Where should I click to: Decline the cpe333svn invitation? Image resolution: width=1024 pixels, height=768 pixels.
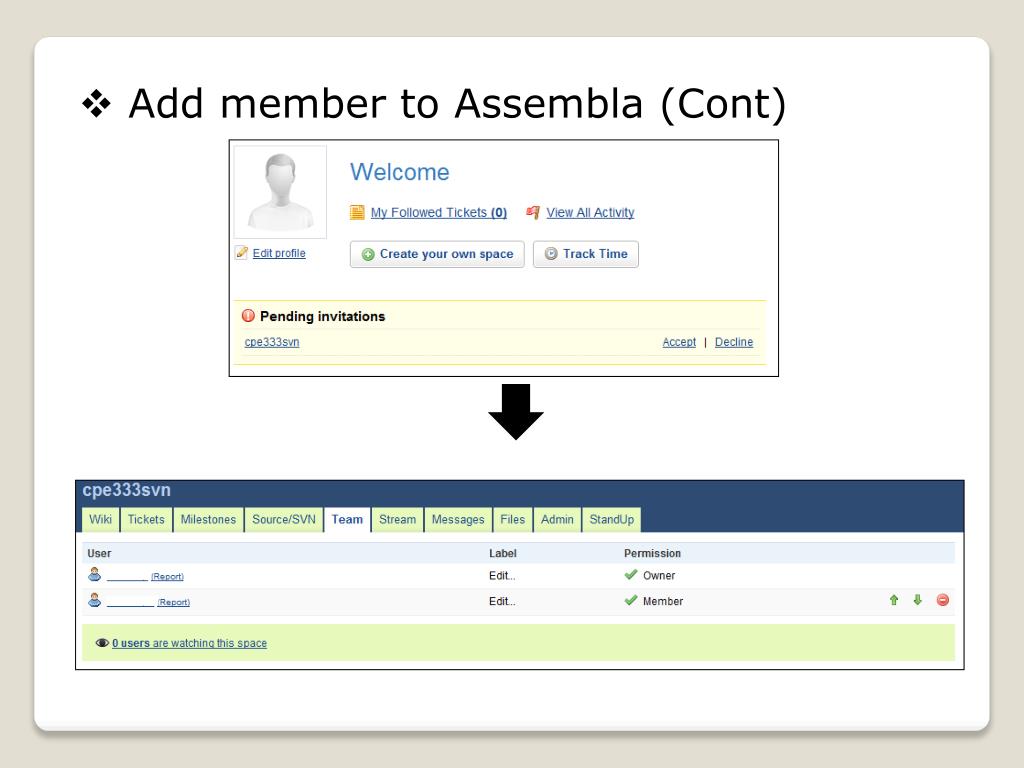tap(734, 342)
